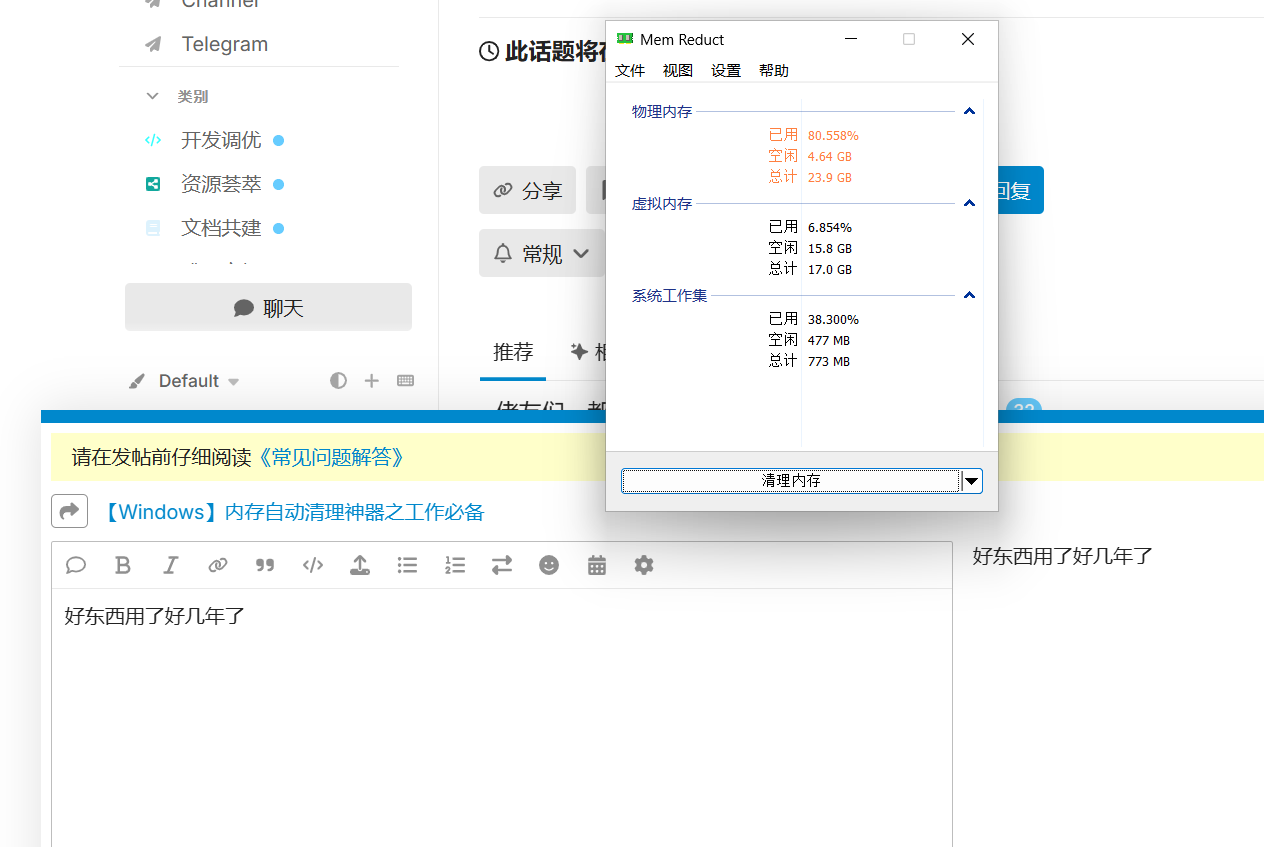Click the 聊天 button in sidebar
This screenshot has width=1264, height=847.
pos(268,307)
